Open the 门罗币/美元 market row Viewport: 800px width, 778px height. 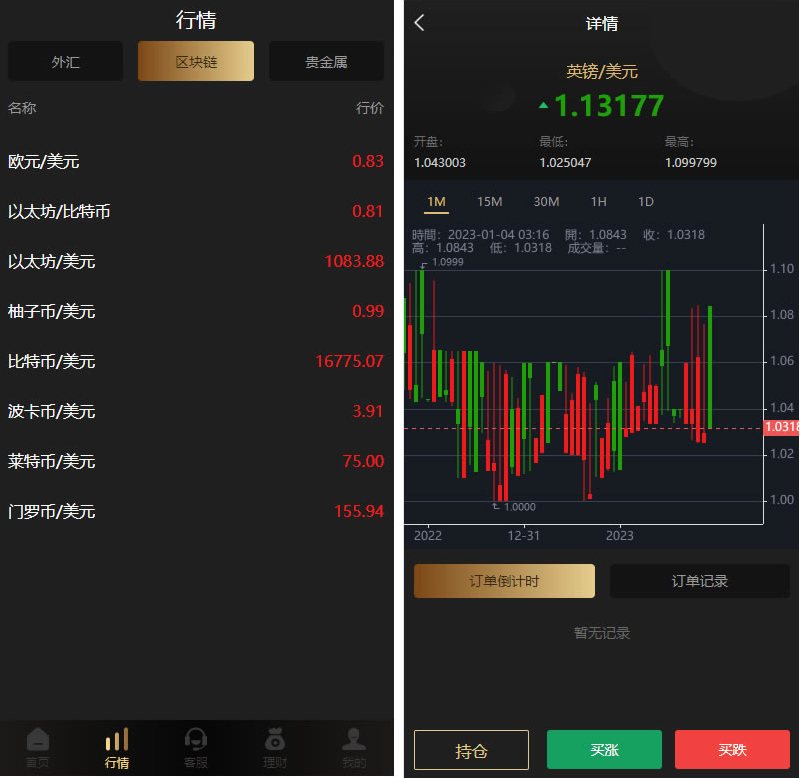tap(196, 512)
